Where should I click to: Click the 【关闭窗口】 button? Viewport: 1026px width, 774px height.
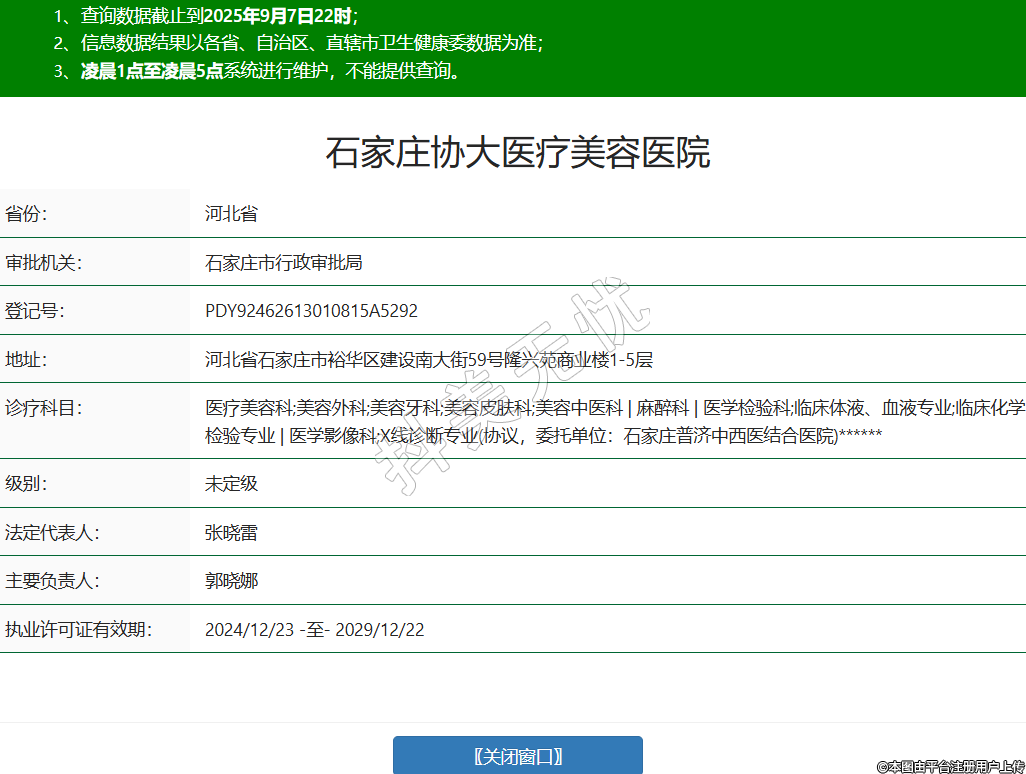pos(517,756)
